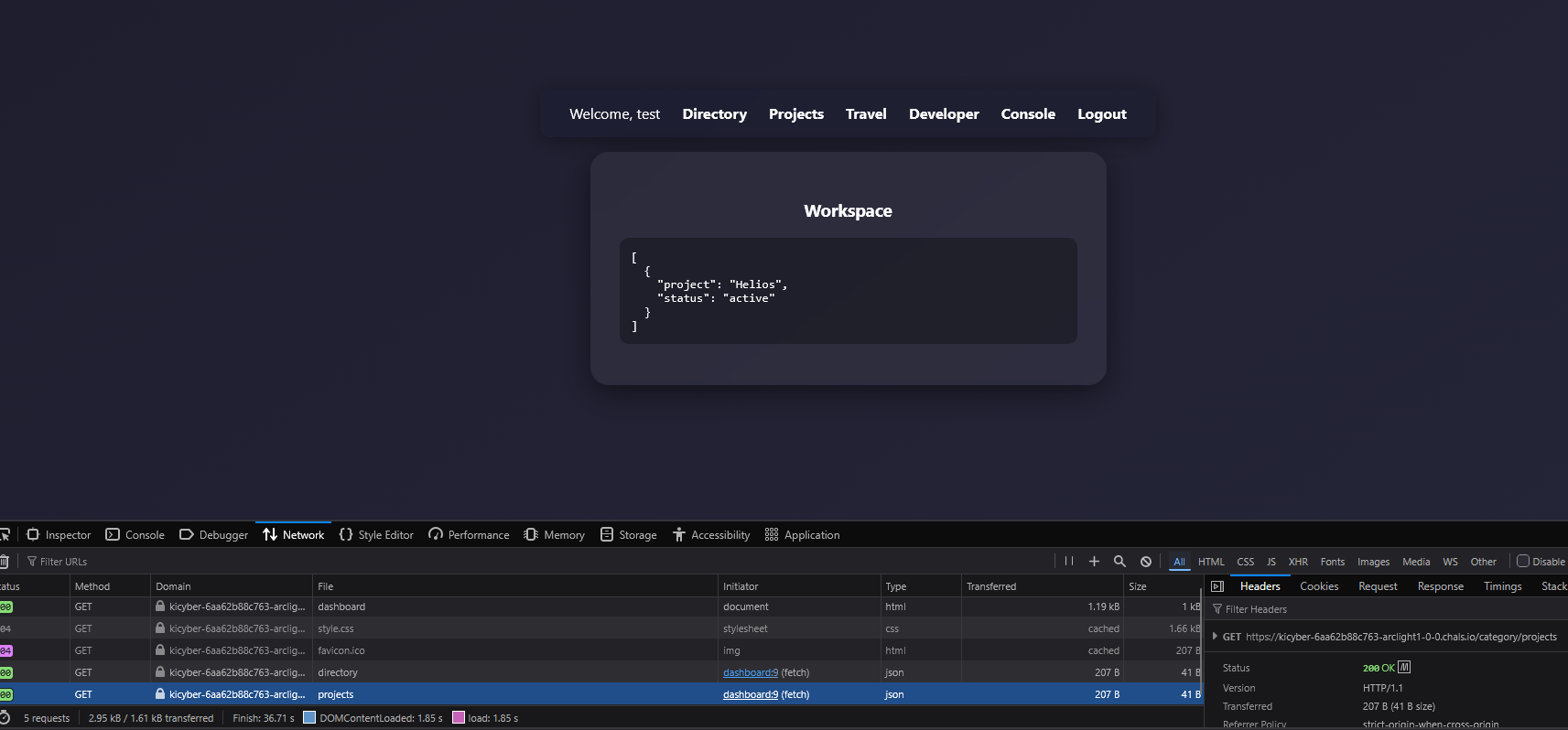This screenshot has height=730, width=1568.
Task: Expand the GET request URL disclosure triangle
Action: click(x=1215, y=637)
